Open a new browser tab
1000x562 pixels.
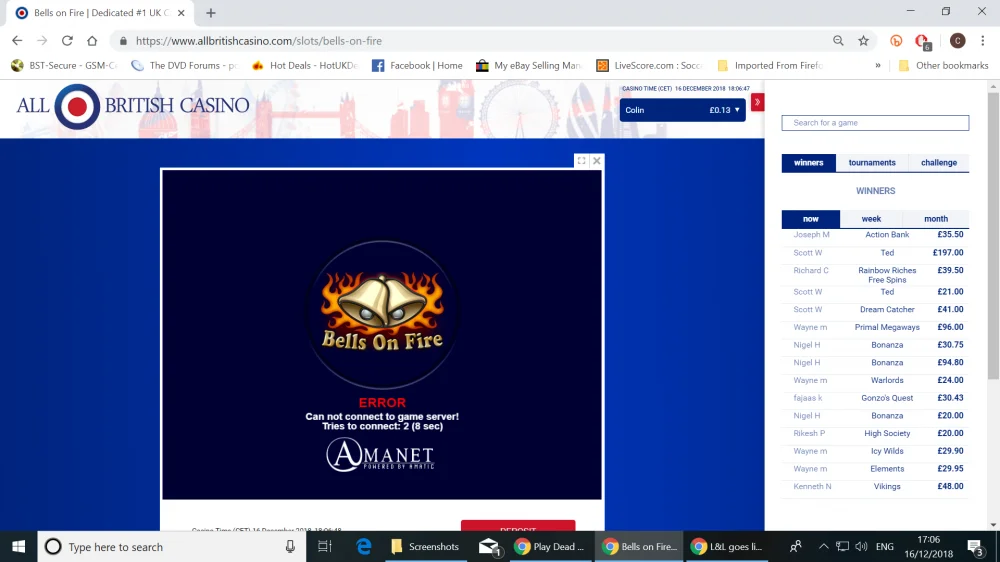[x=211, y=13]
